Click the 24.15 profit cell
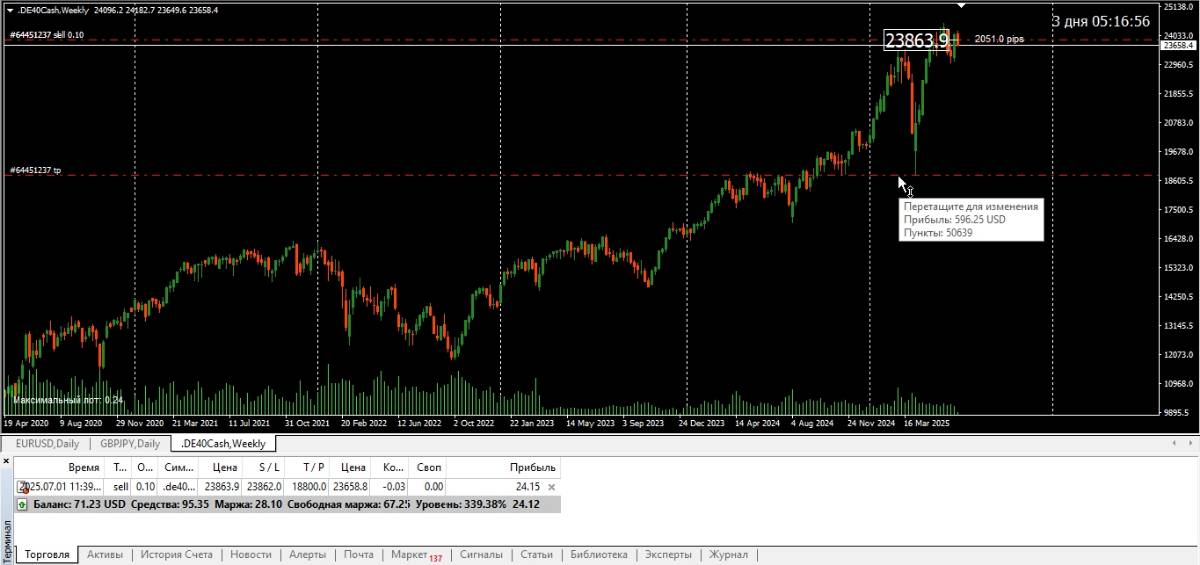This screenshot has width=1200, height=565. click(x=527, y=487)
